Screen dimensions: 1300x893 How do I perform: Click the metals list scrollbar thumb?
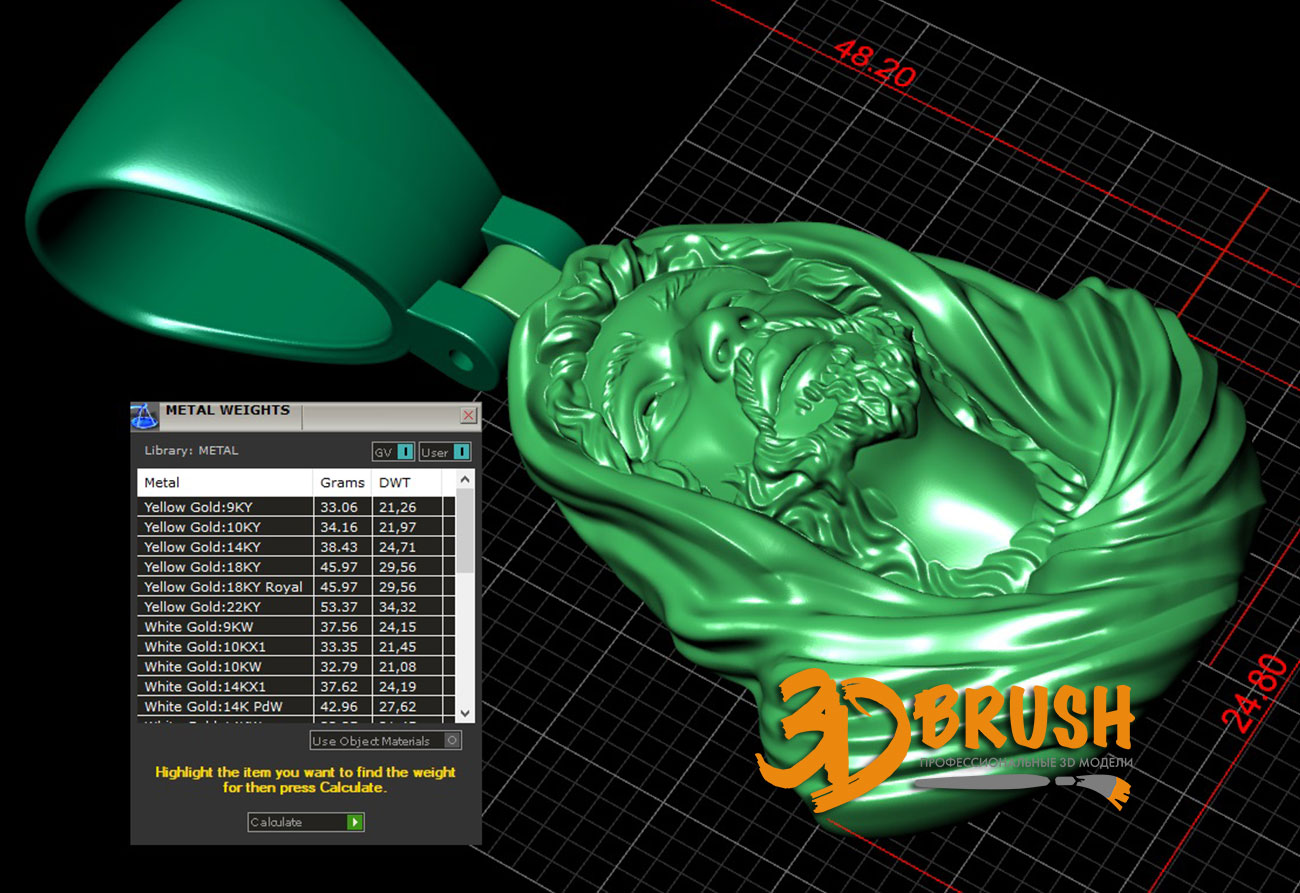[x=465, y=531]
